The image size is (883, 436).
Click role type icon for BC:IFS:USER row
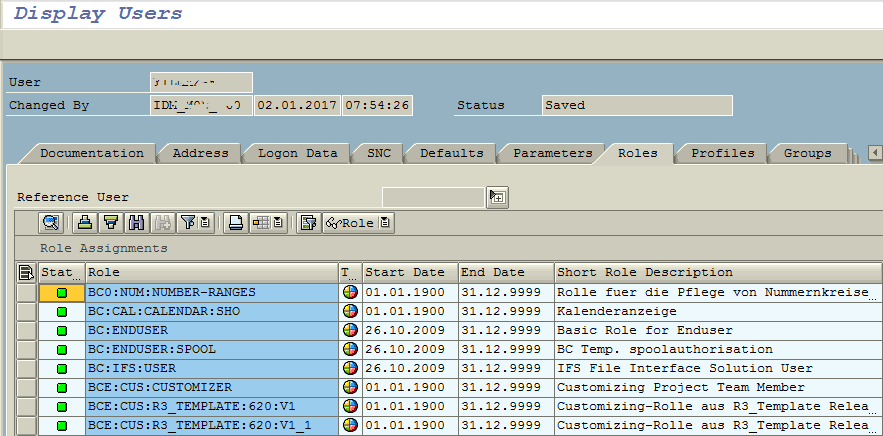click(x=350, y=368)
